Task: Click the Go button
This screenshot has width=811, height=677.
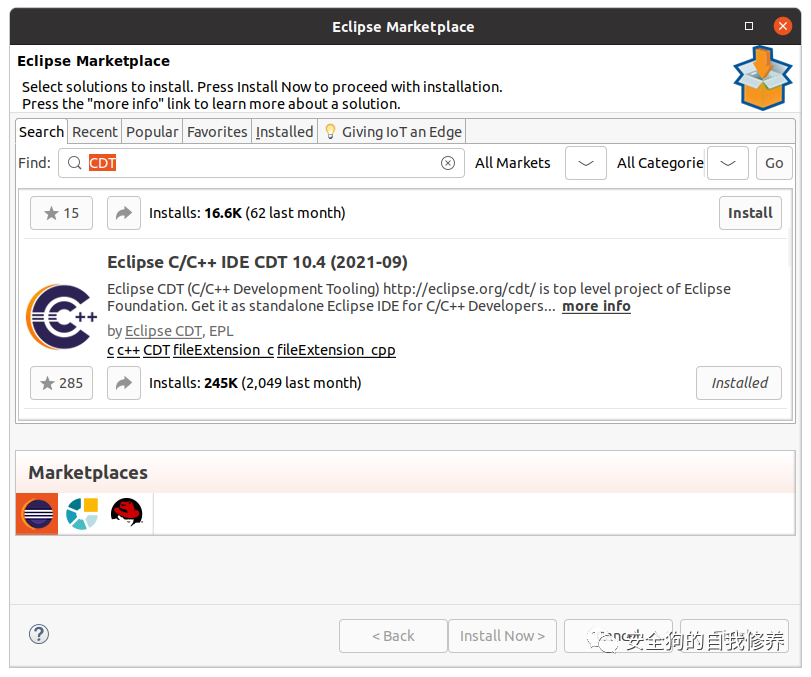Action: (774, 163)
